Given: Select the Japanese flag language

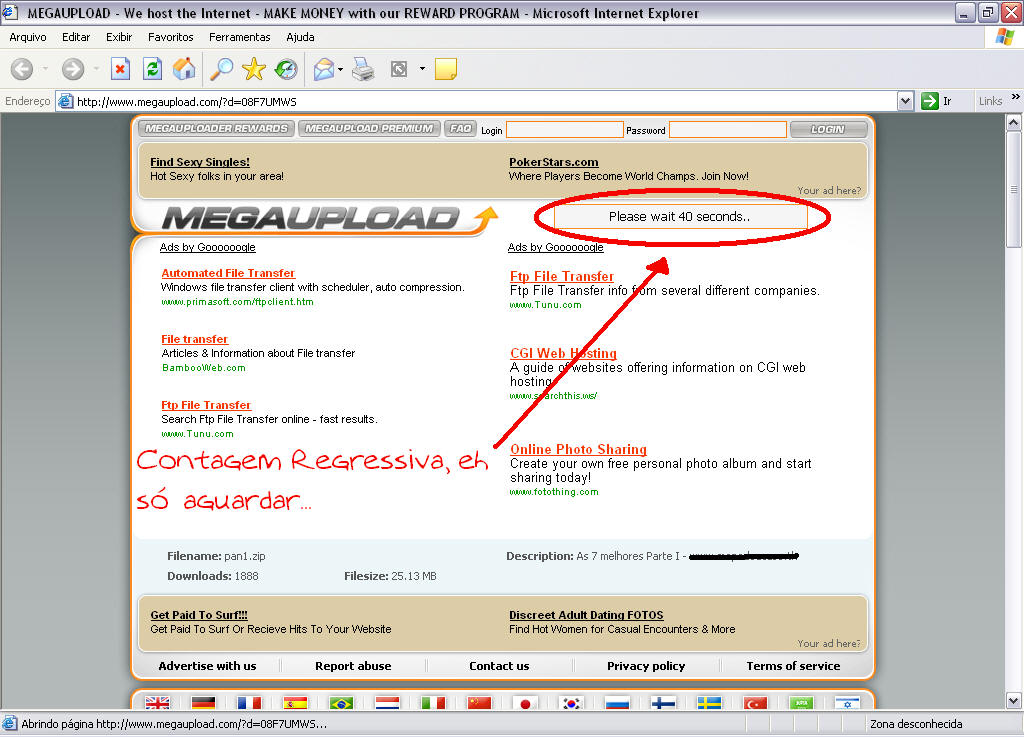Looking at the screenshot, I should click(525, 703).
